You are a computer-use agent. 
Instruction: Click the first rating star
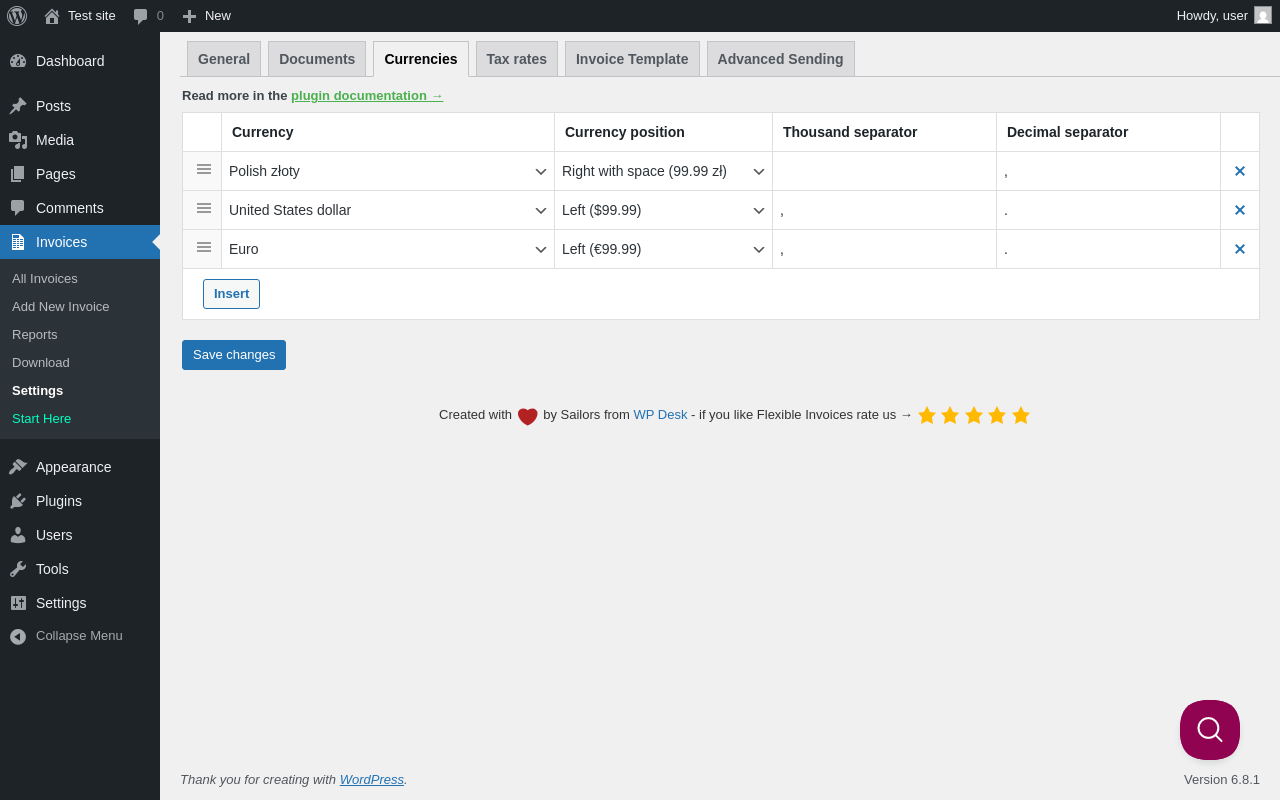[927, 415]
